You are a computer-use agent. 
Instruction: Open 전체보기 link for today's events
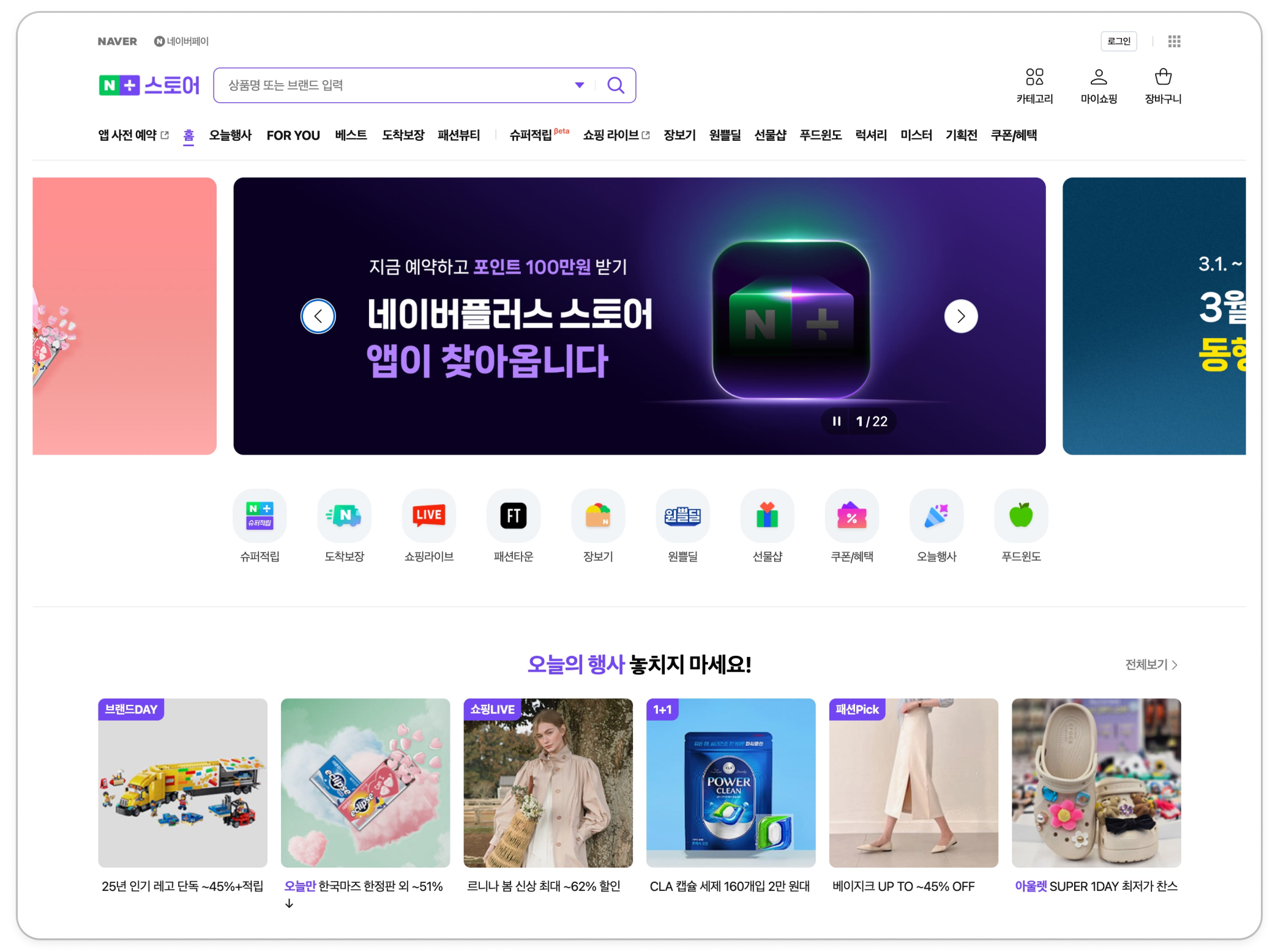1151,664
